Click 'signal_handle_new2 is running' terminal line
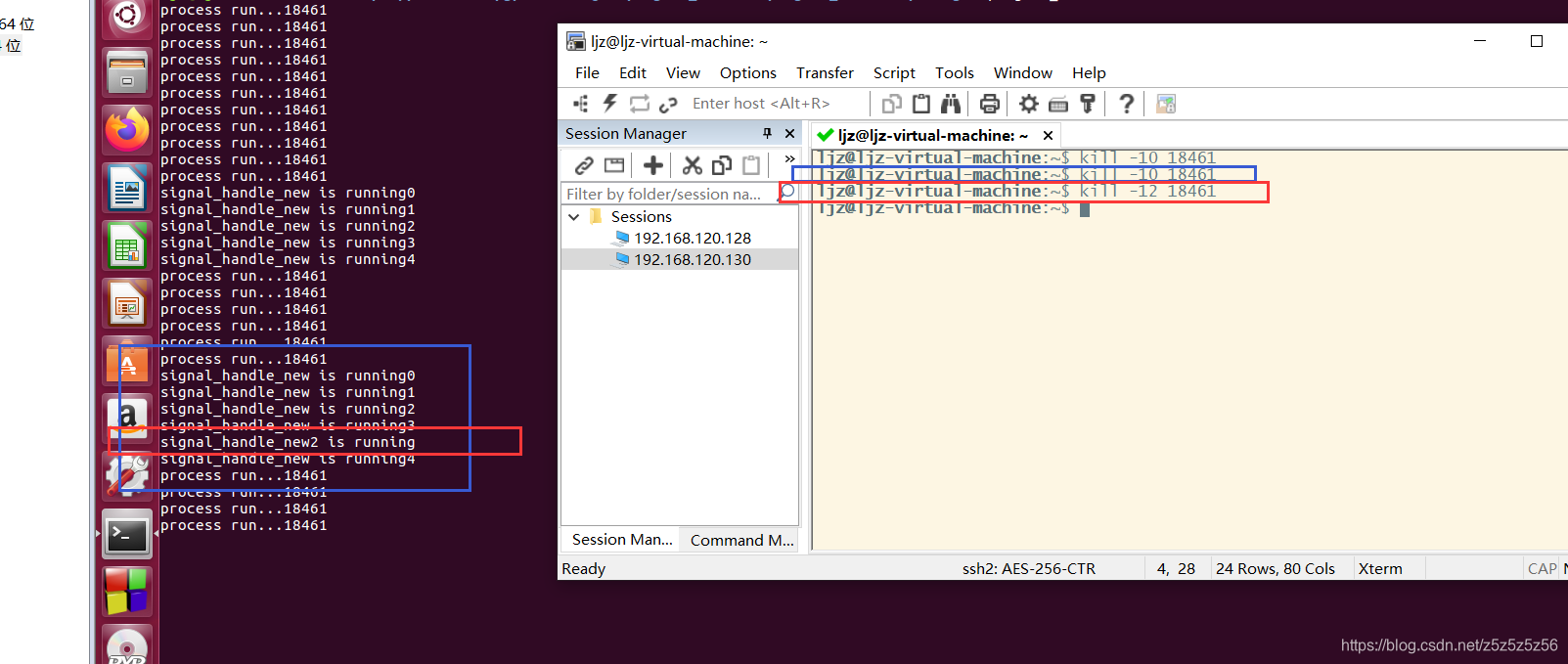1568x664 pixels. (288, 442)
